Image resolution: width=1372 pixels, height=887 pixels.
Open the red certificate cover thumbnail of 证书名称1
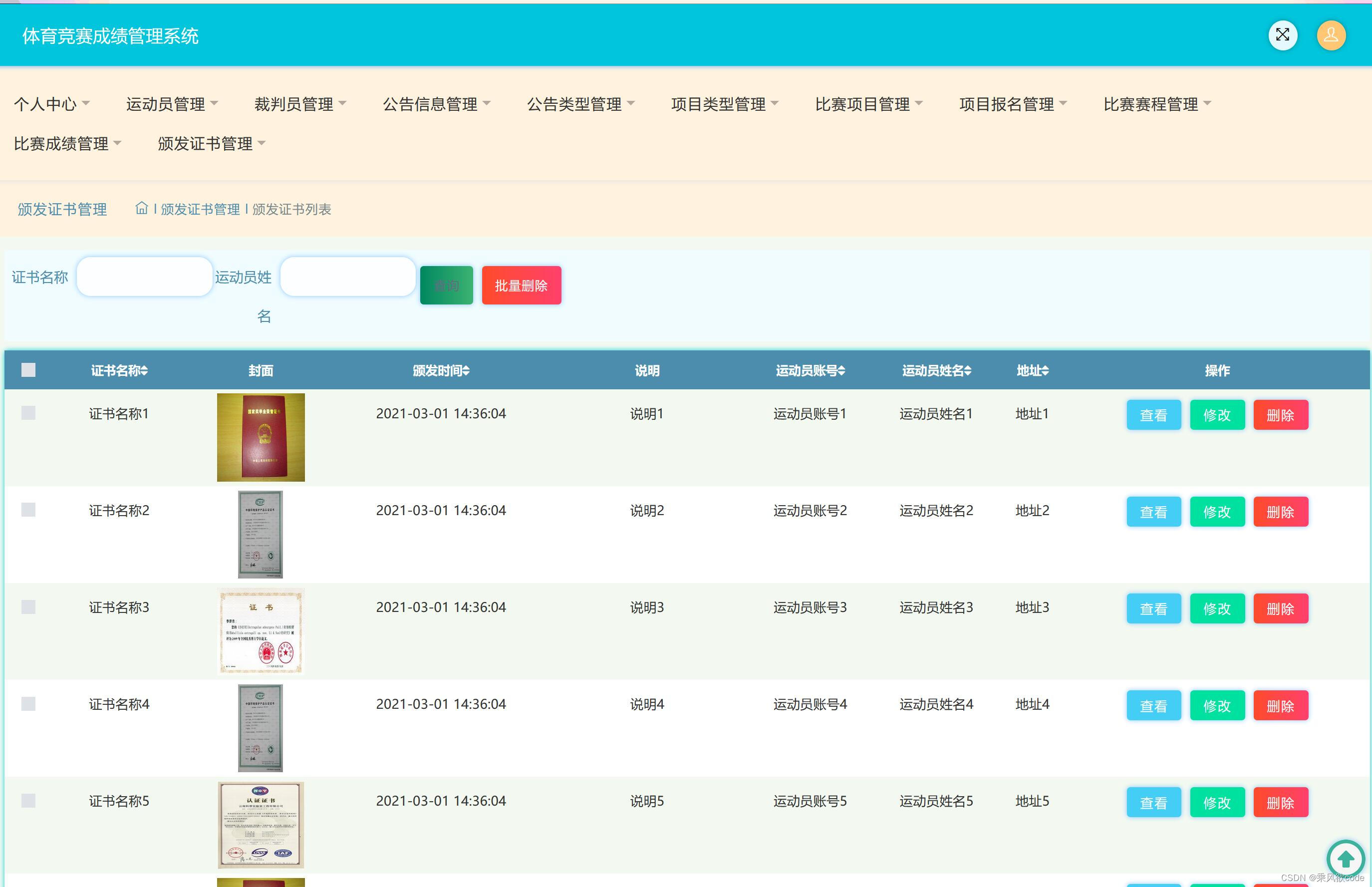click(261, 437)
